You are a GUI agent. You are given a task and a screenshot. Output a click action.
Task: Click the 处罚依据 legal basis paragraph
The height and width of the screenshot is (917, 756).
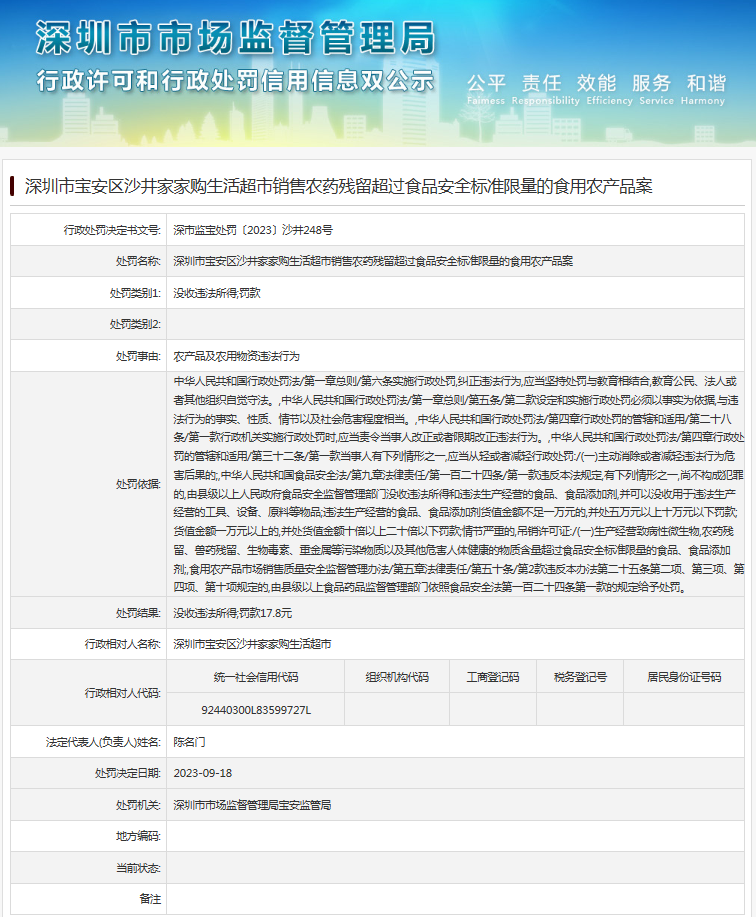pos(458,484)
